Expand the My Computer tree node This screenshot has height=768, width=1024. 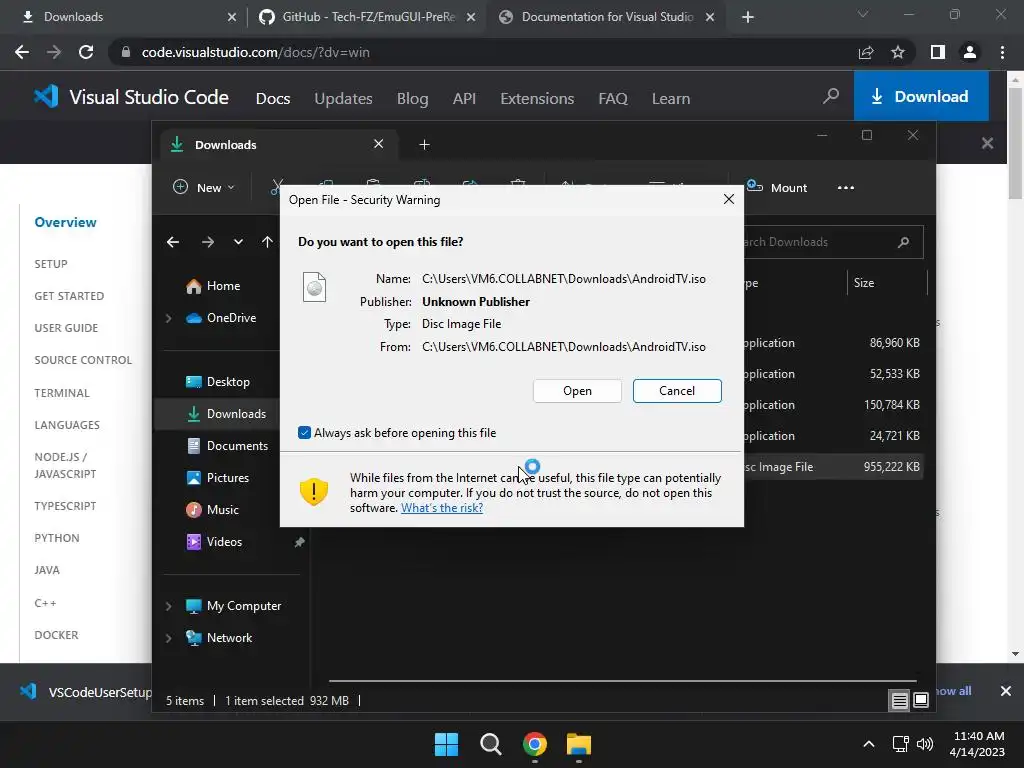pos(168,606)
